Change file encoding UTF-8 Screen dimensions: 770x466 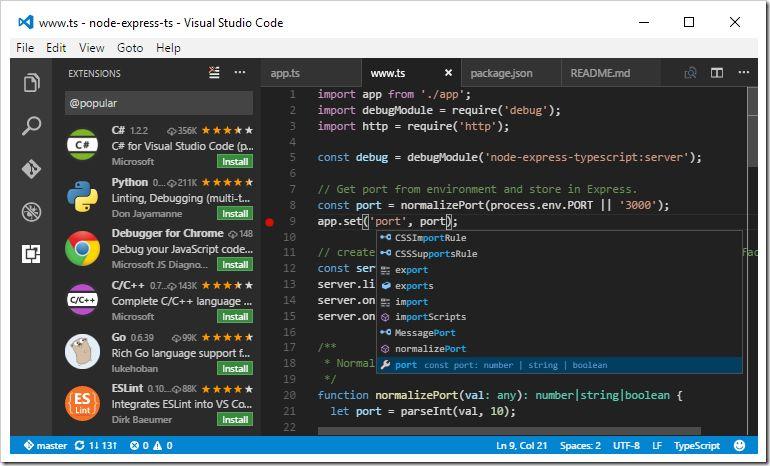tap(626, 446)
